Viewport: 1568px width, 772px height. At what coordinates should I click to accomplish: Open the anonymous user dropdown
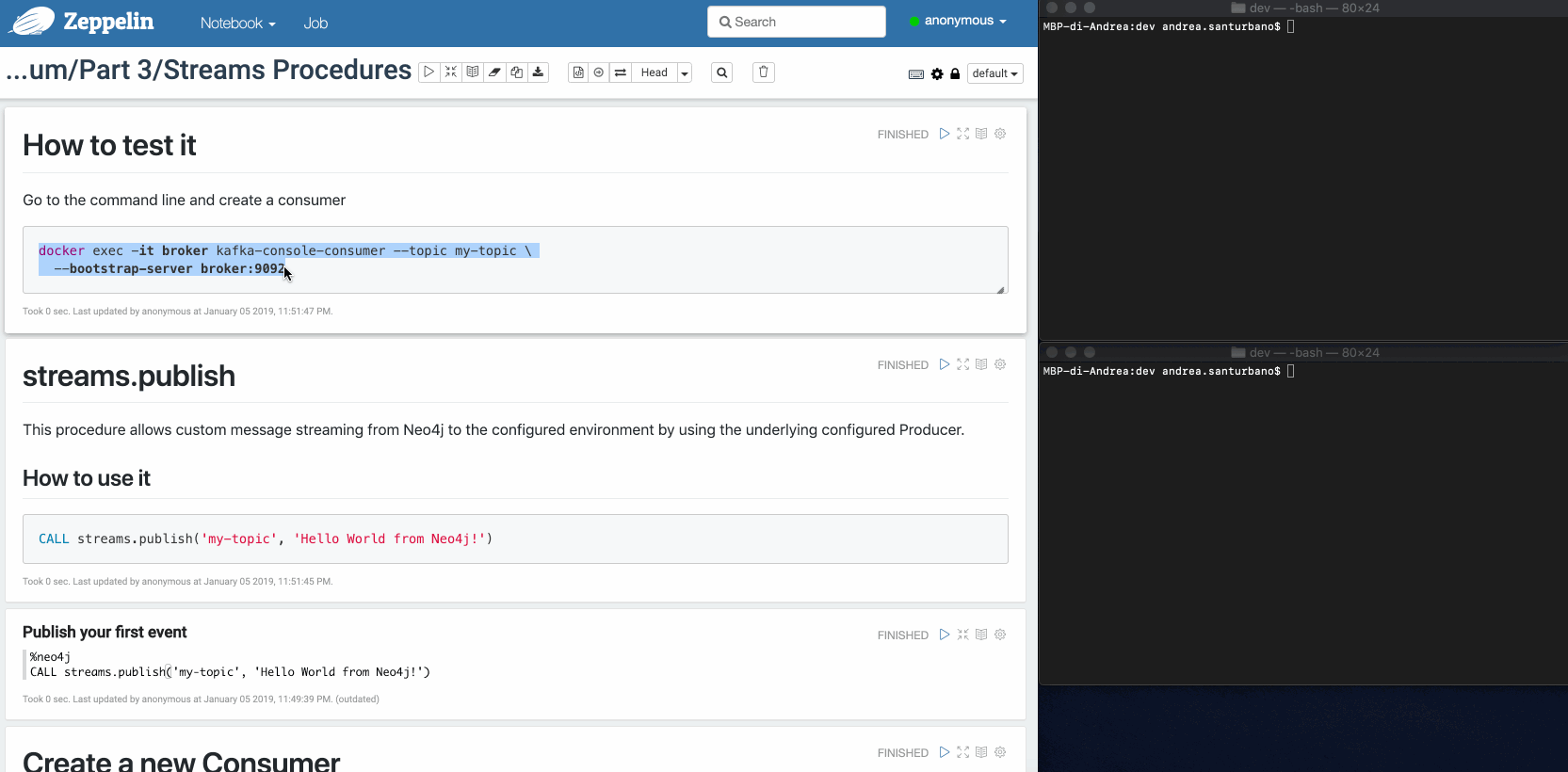(x=959, y=21)
